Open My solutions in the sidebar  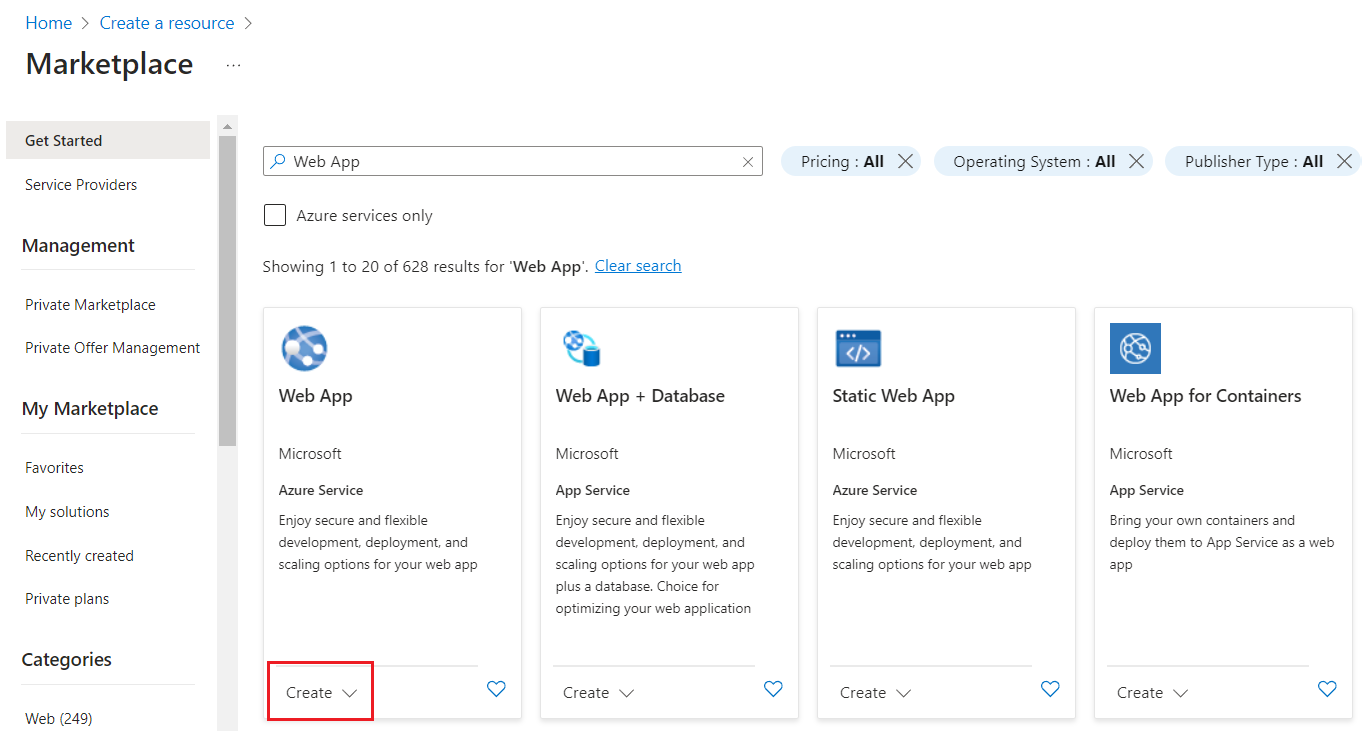(67, 512)
